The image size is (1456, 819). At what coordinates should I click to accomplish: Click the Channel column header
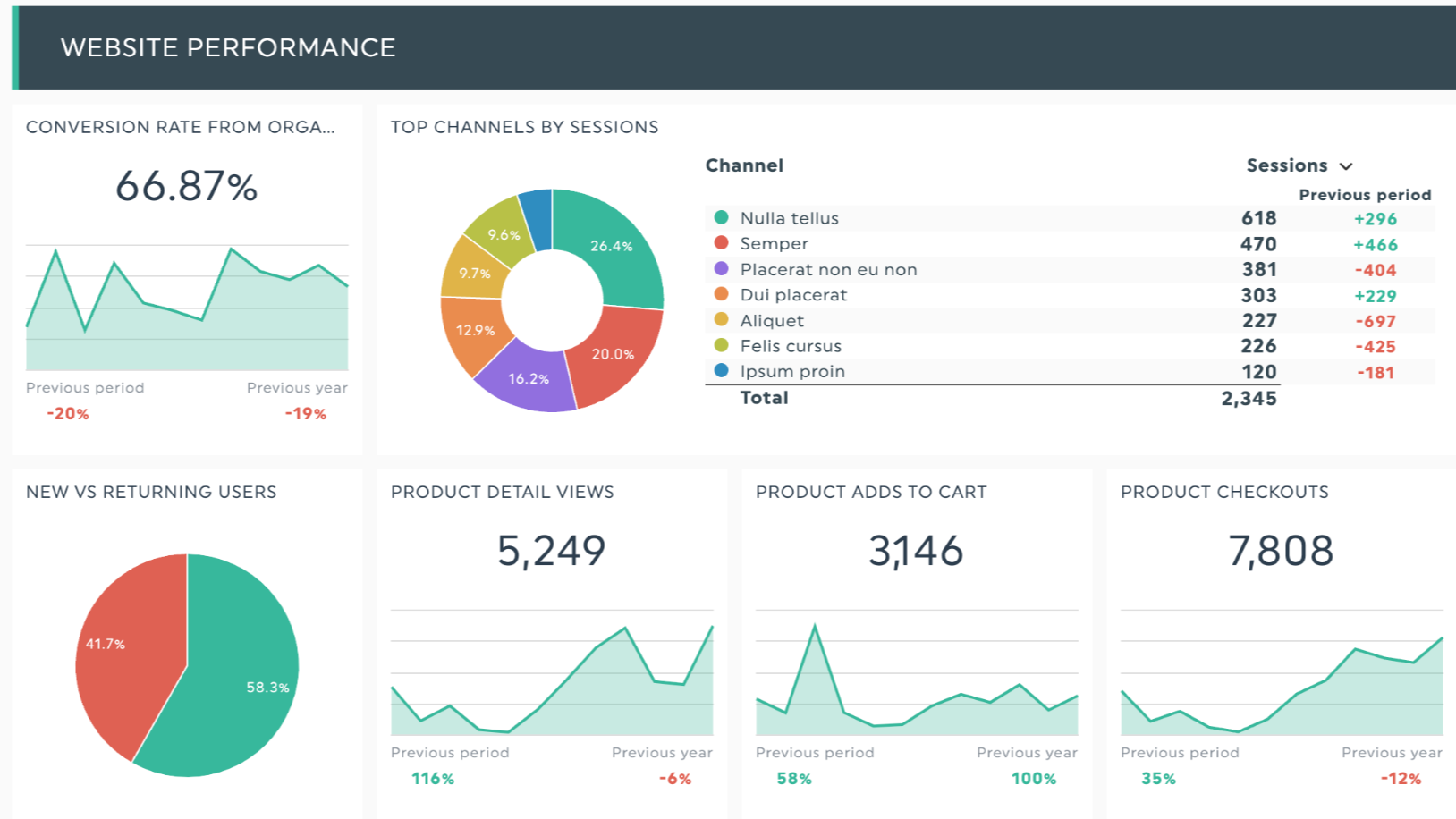click(x=744, y=165)
